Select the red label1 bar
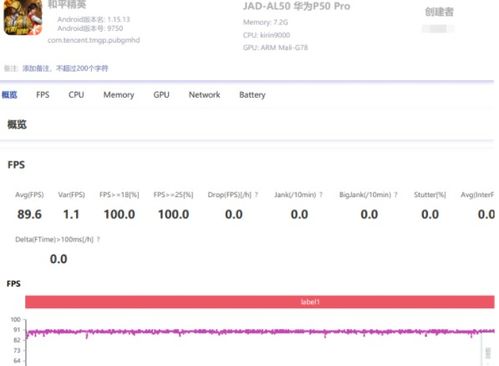 pyautogui.click(x=260, y=302)
